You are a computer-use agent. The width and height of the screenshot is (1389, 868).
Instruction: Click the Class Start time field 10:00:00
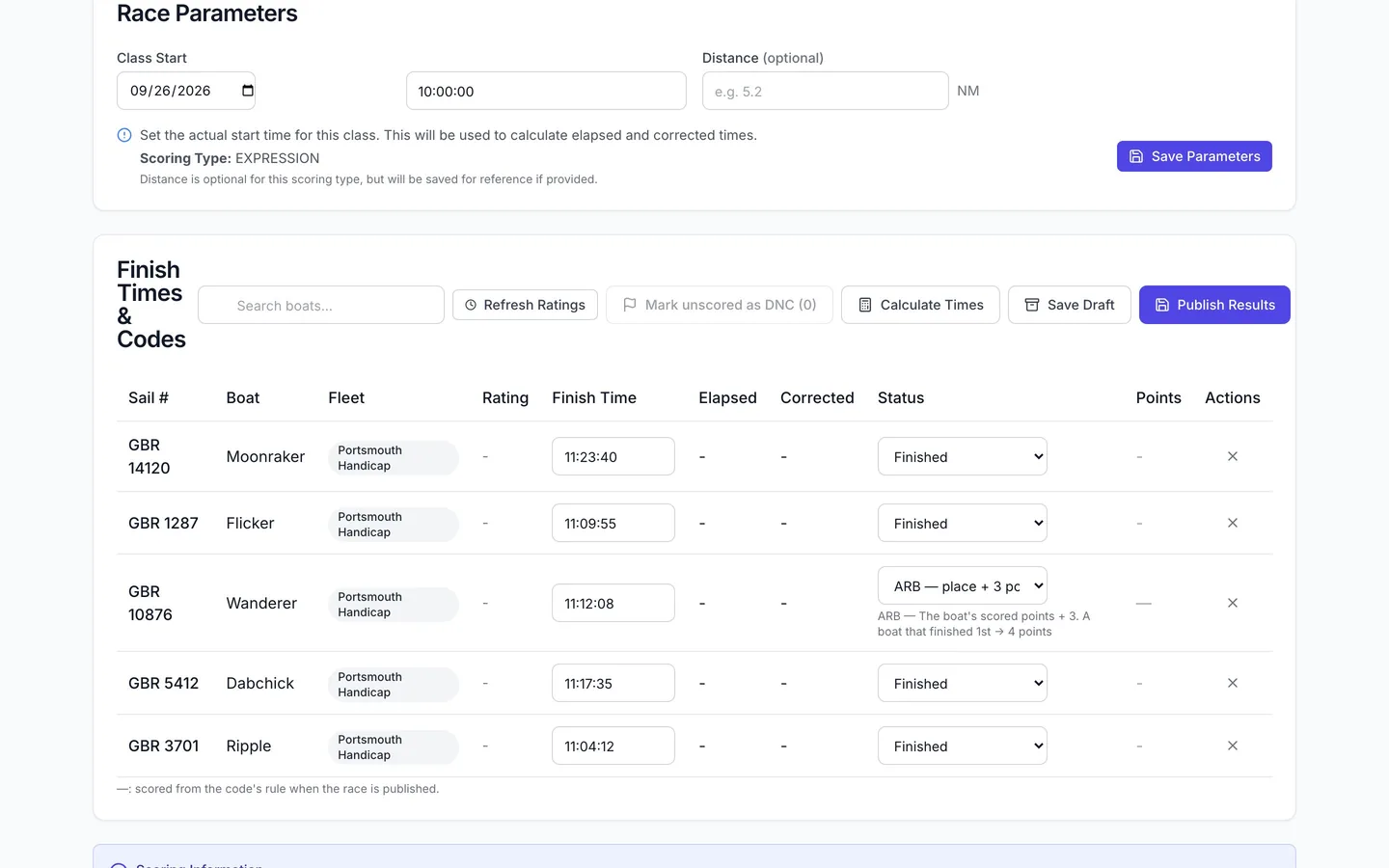pos(546,91)
